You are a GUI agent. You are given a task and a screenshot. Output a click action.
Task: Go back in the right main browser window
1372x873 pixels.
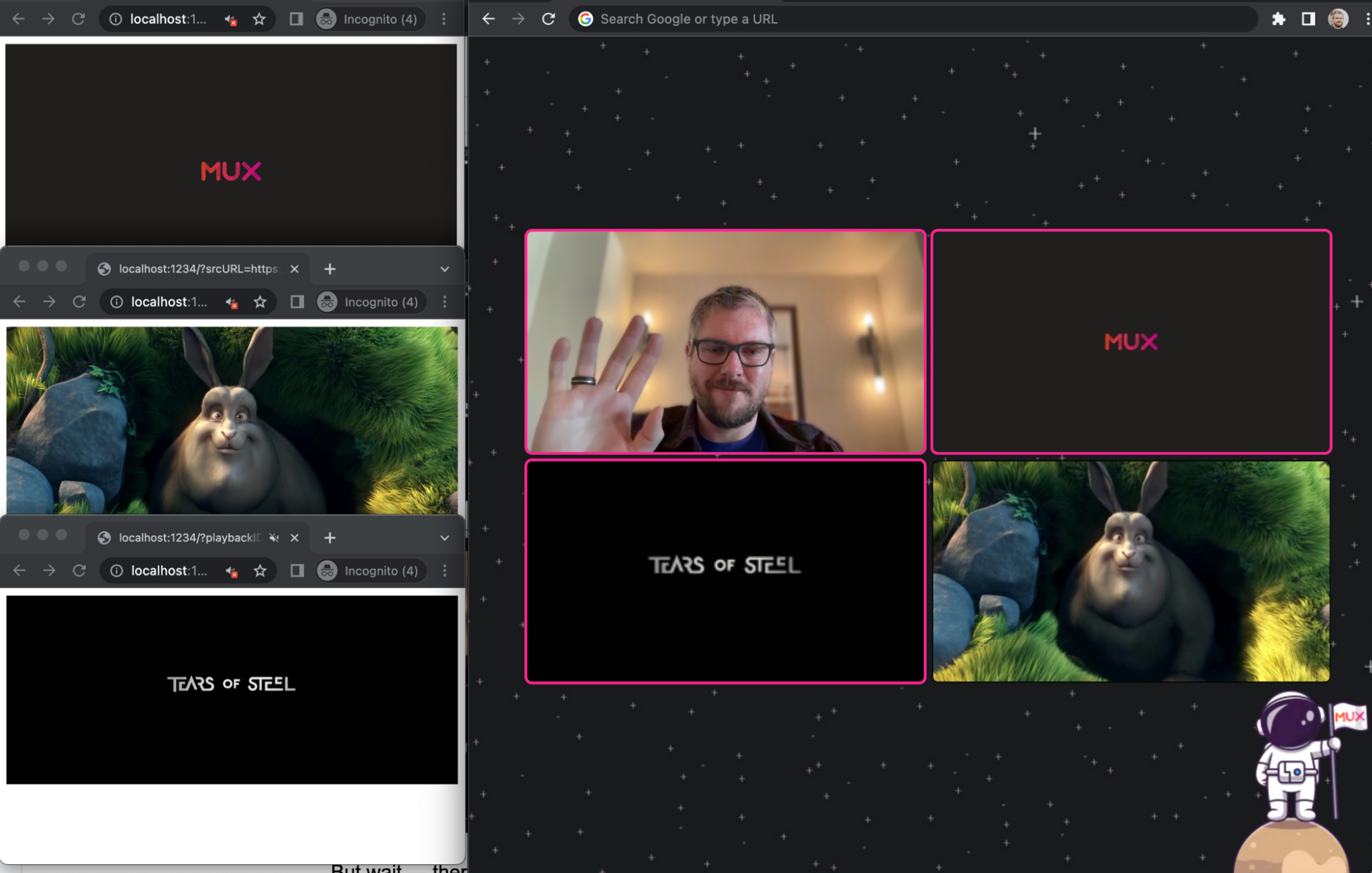point(488,19)
